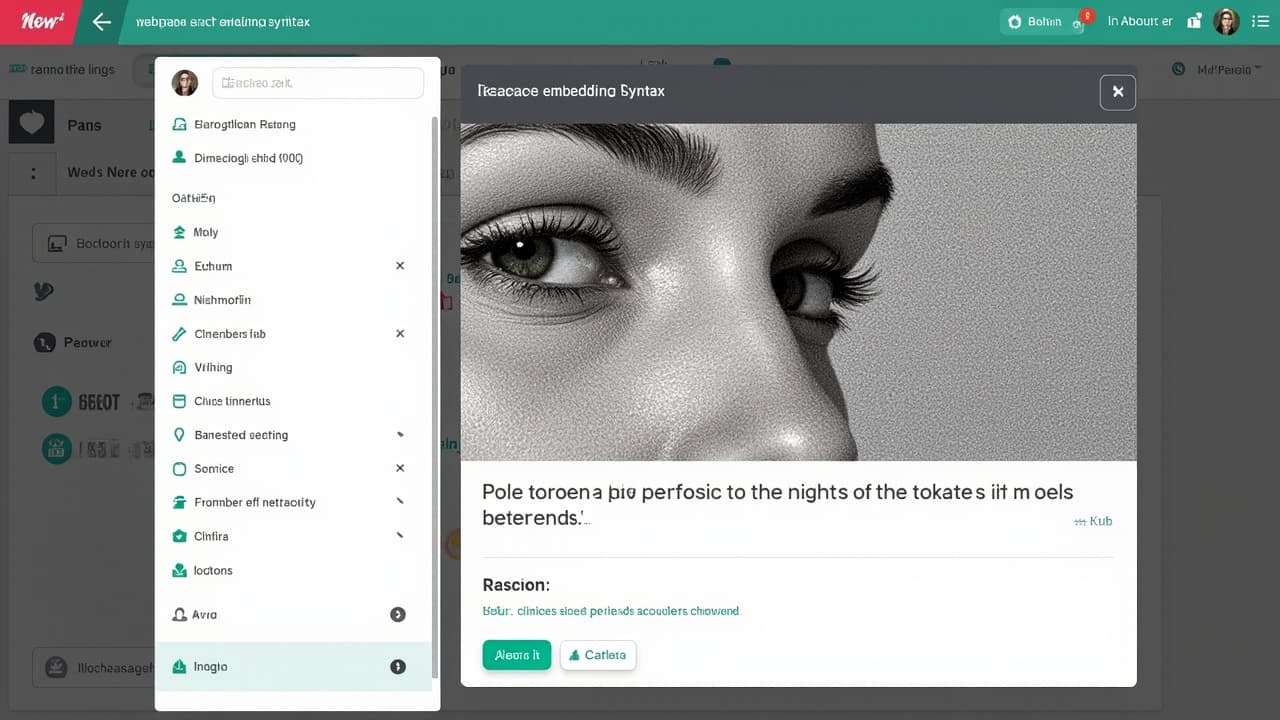This screenshot has height=720, width=1280.
Task: Open the Avra arrow button
Action: (397, 615)
